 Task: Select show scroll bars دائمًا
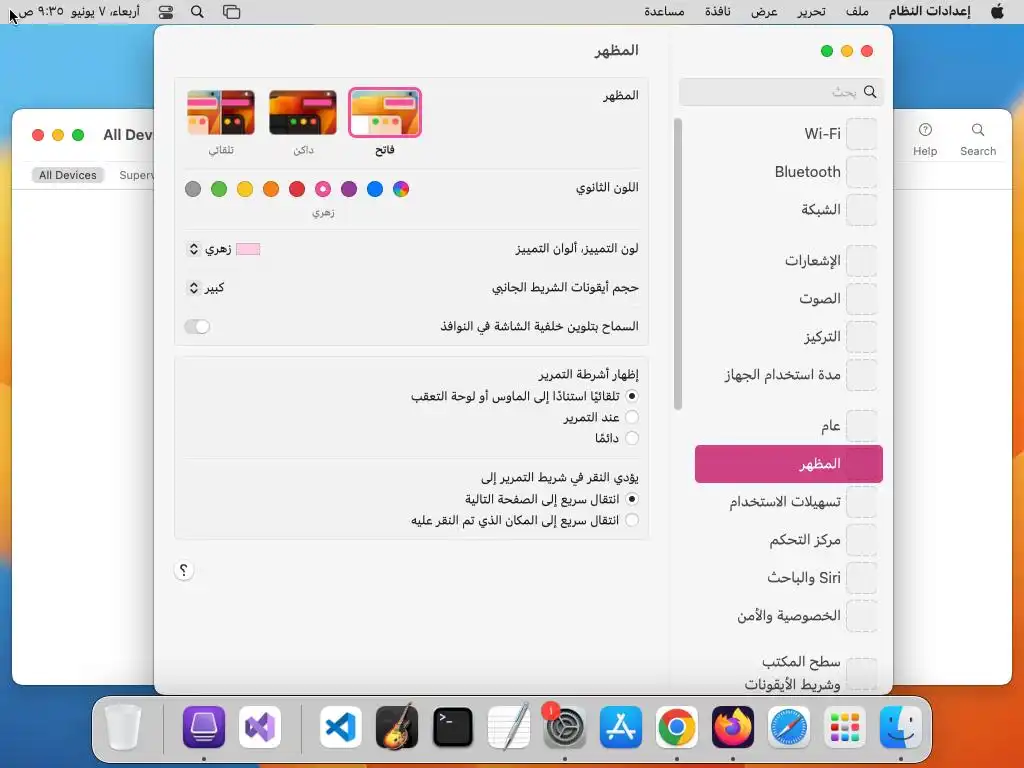(x=632, y=438)
